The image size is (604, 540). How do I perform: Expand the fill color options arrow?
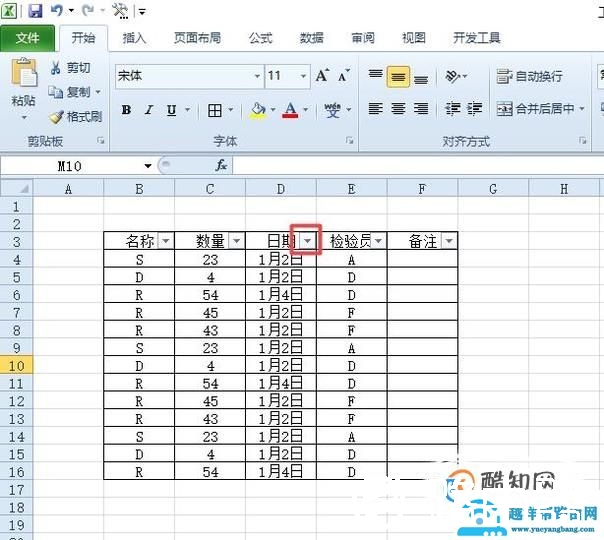[x=273, y=110]
